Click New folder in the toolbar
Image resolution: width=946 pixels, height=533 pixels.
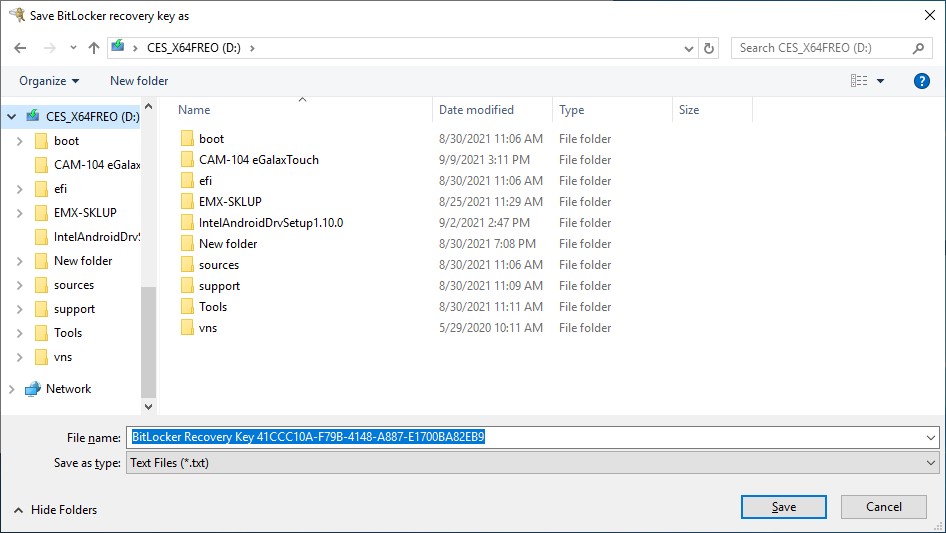(x=139, y=81)
